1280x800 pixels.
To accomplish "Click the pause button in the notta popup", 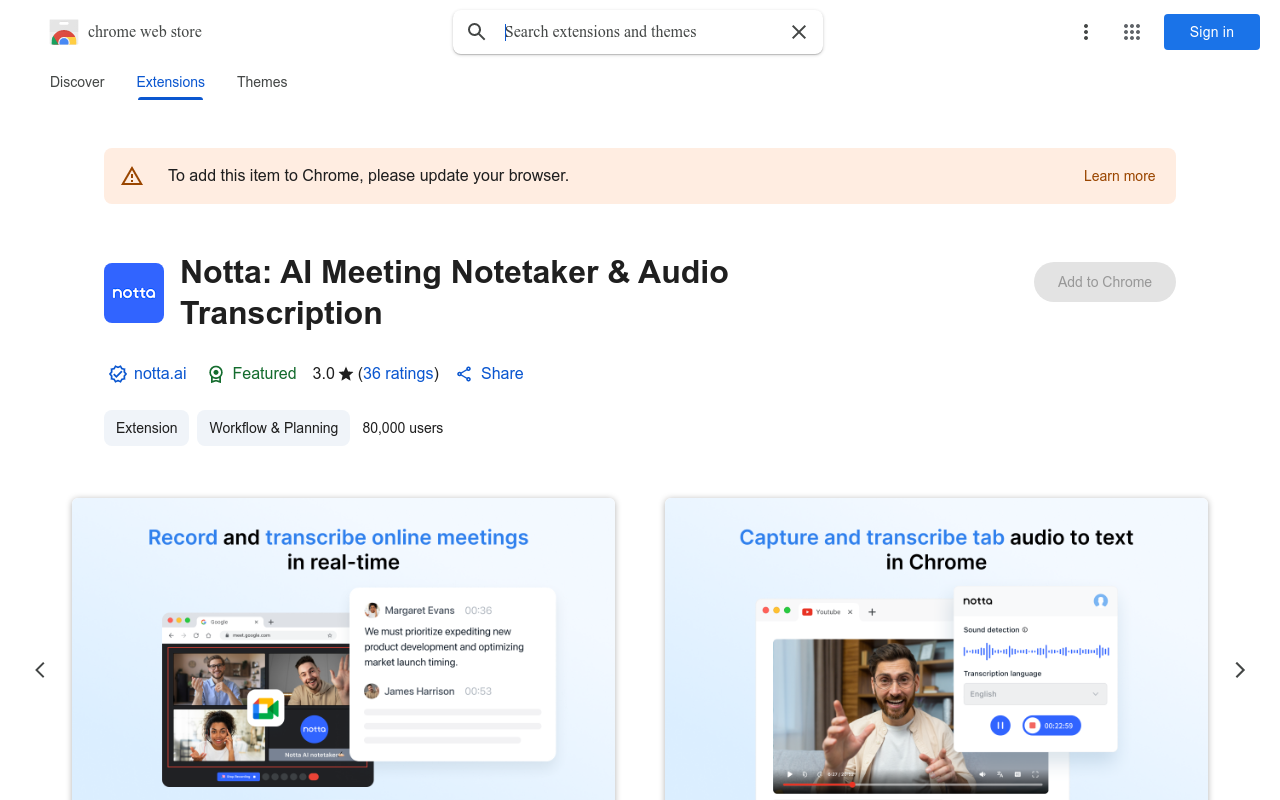I will click(1000, 725).
